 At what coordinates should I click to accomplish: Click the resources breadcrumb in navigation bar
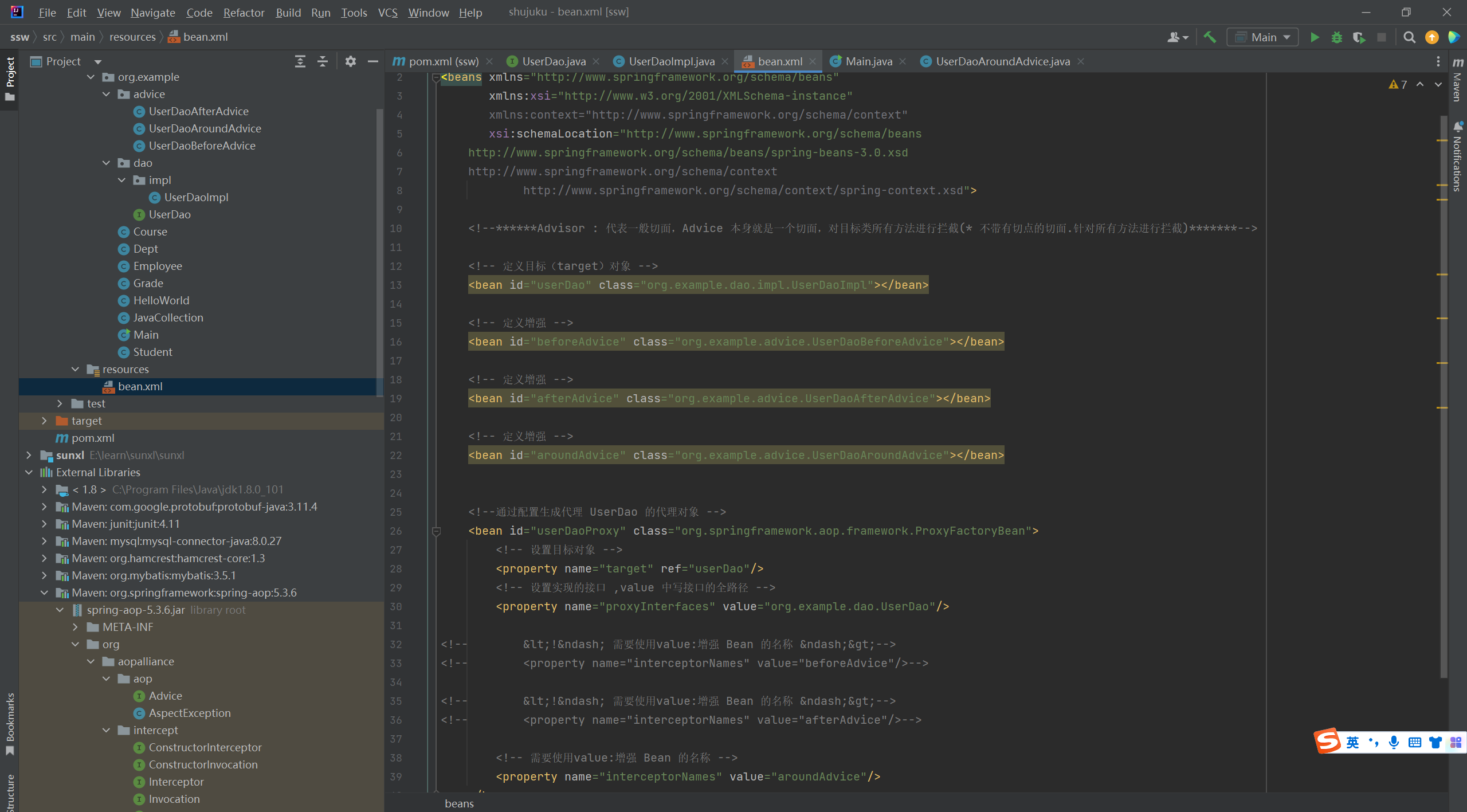click(x=132, y=37)
